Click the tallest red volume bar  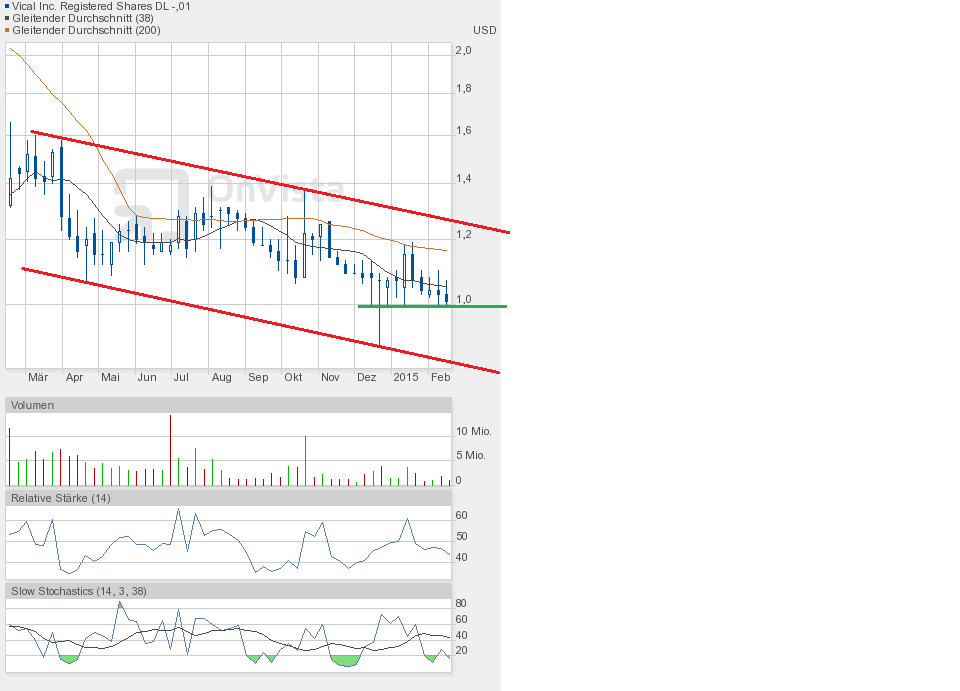pos(171,450)
